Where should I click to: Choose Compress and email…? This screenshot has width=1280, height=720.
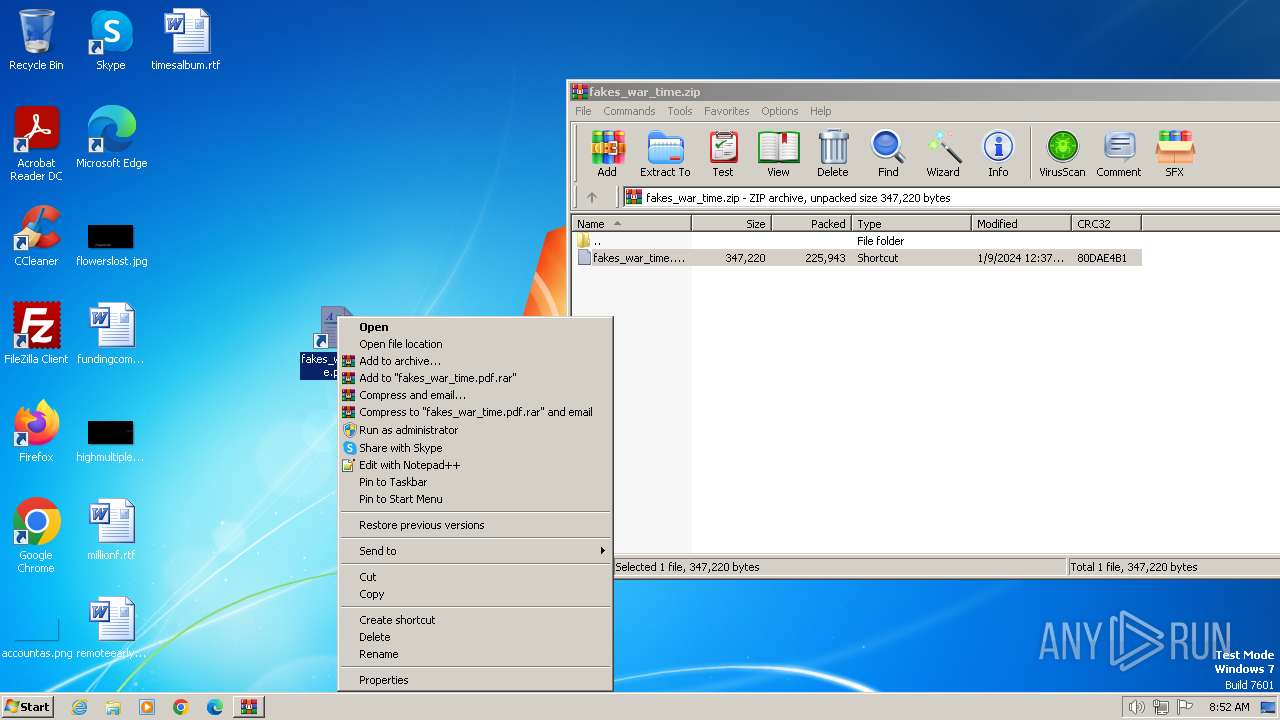tap(475, 395)
